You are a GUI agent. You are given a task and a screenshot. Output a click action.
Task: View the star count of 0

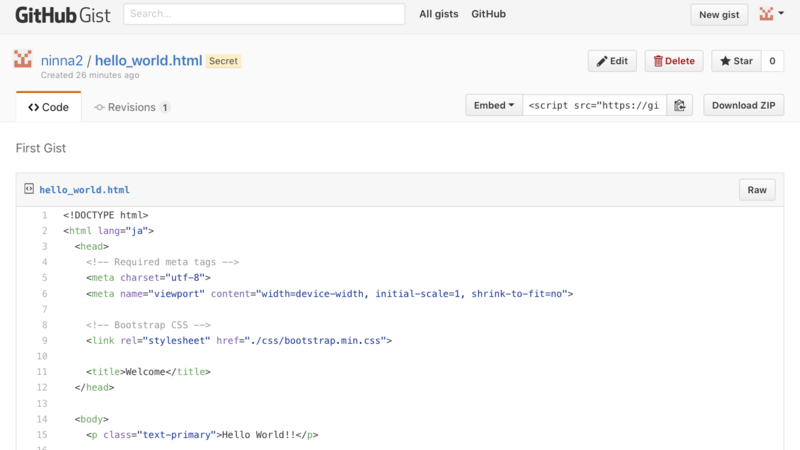point(772,61)
